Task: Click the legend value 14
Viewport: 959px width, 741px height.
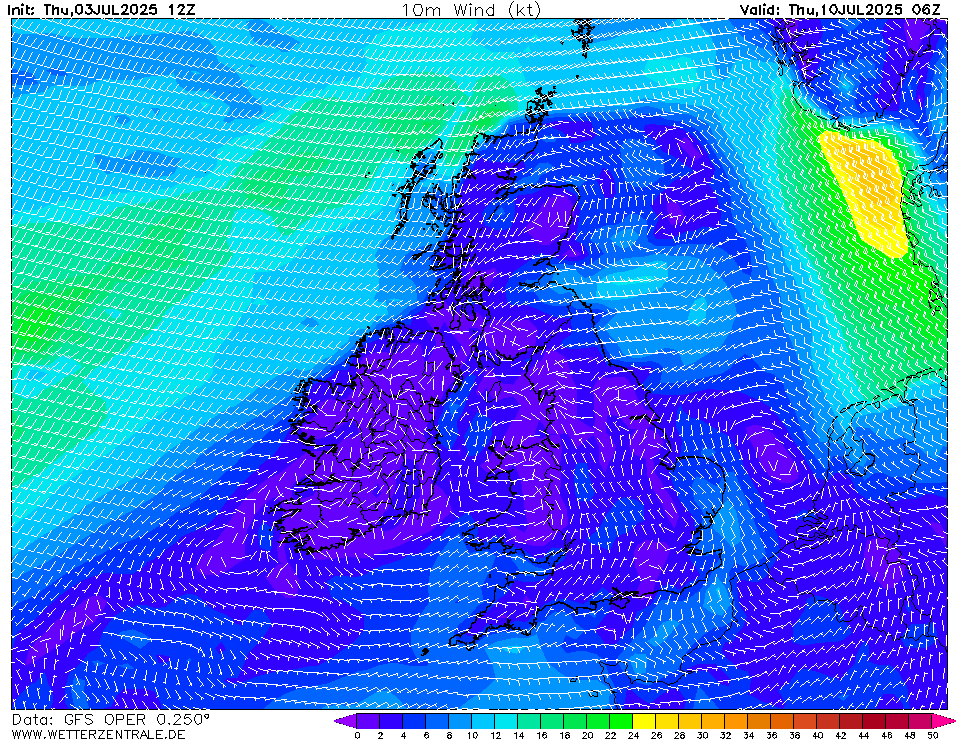Action: 518,735
